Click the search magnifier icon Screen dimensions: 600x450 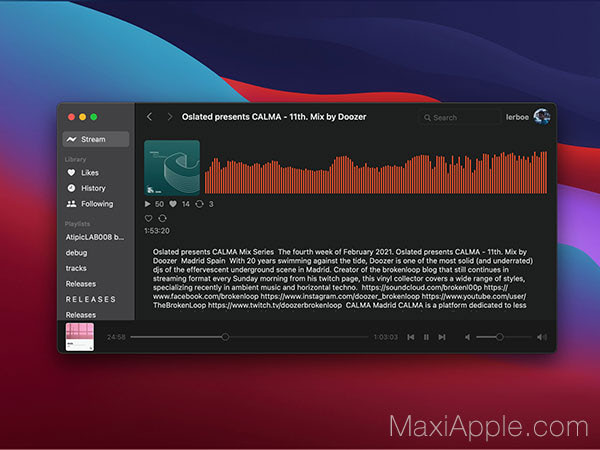[427, 117]
